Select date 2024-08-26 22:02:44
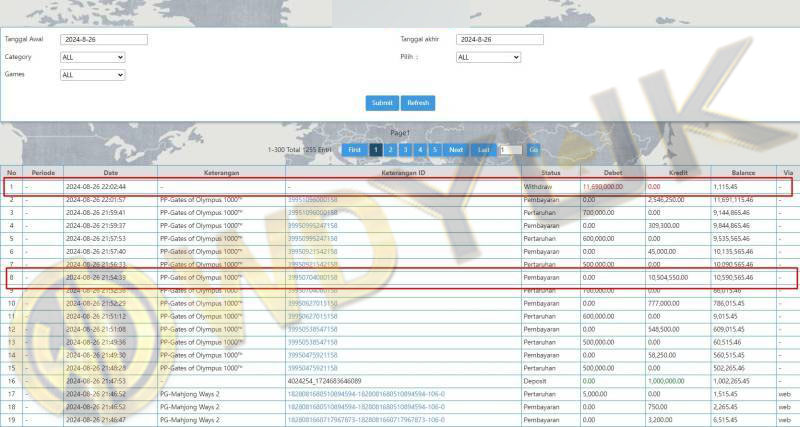Screen dimensions: 800x427 (96, 187)
